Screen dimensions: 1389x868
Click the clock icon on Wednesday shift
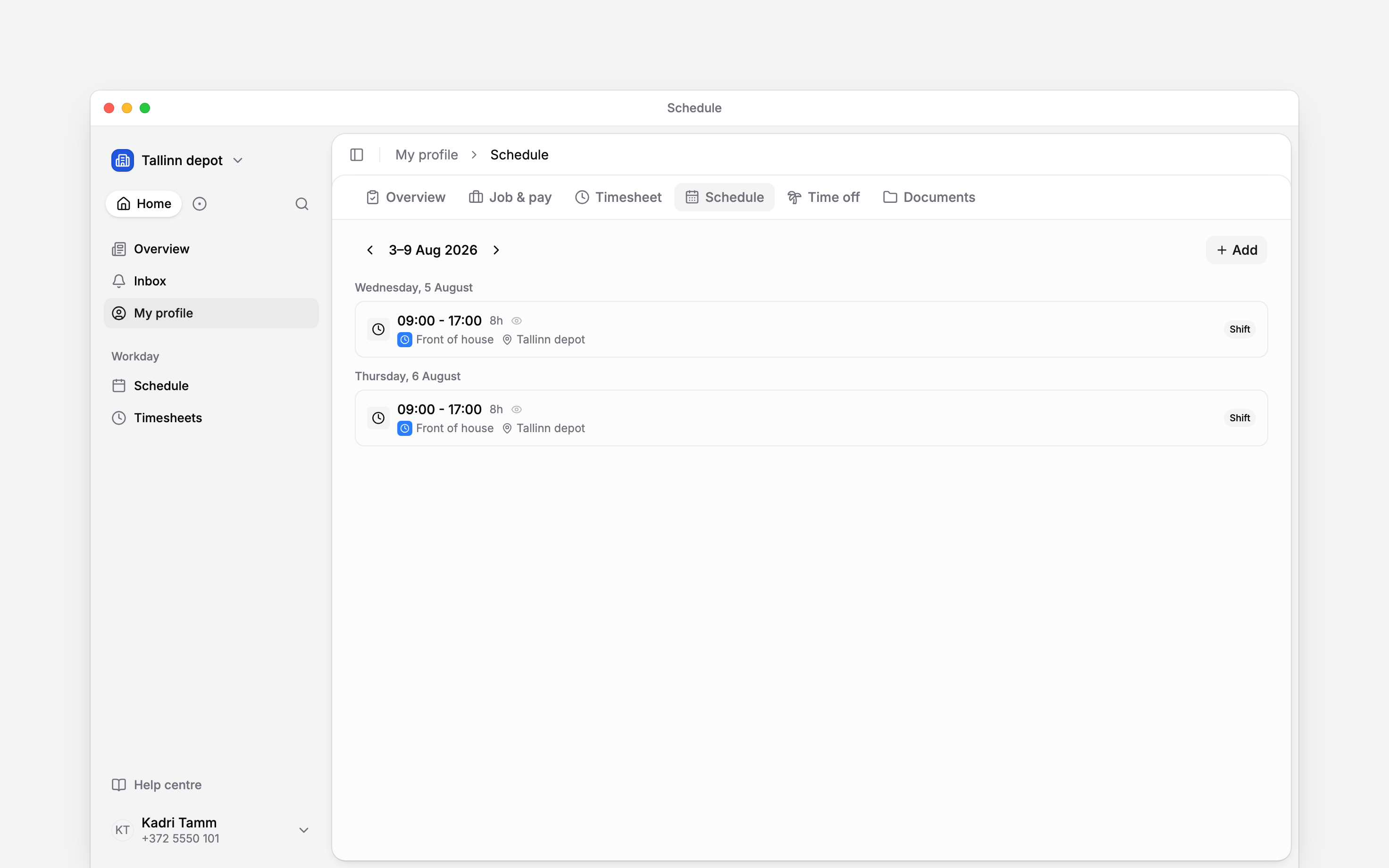pyautogui.click(x=378, y=330)
